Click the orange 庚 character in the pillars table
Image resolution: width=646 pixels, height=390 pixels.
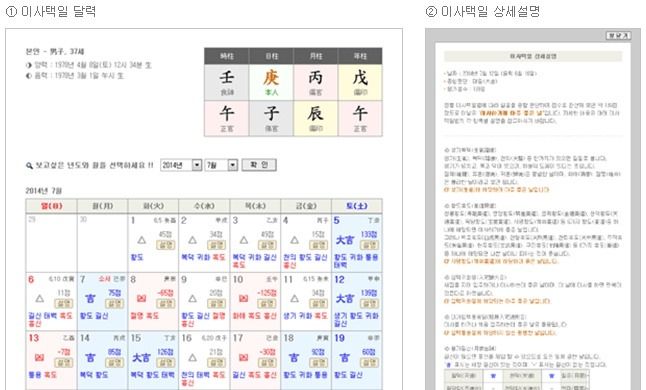click(x=271, y=77)
